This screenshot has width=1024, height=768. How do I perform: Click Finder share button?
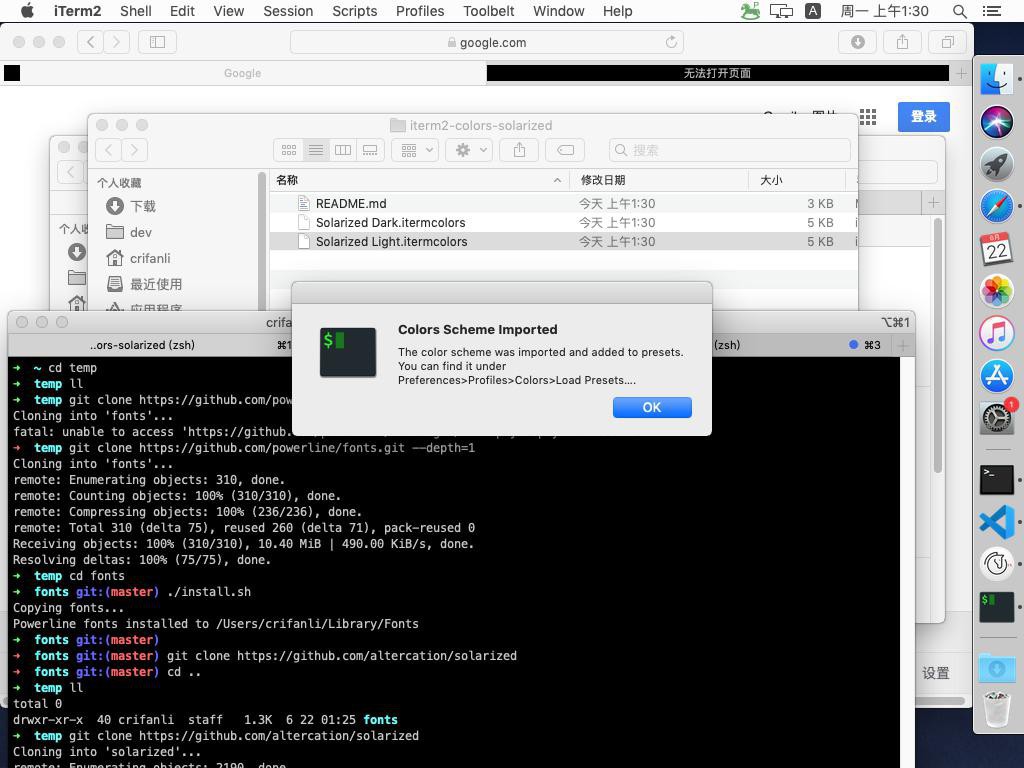[519, 150]
